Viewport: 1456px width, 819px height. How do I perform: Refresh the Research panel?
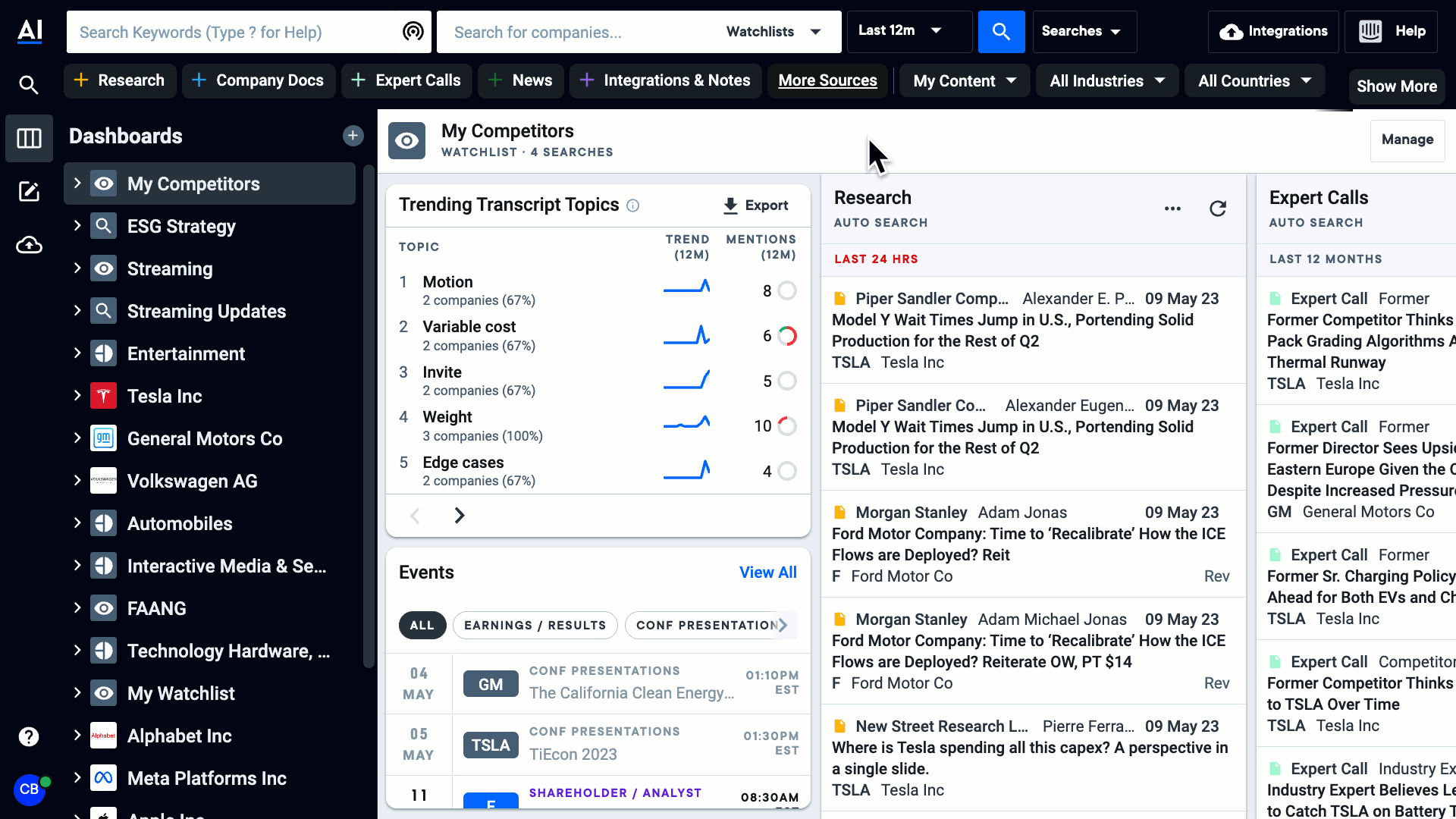pos(1218,209)
